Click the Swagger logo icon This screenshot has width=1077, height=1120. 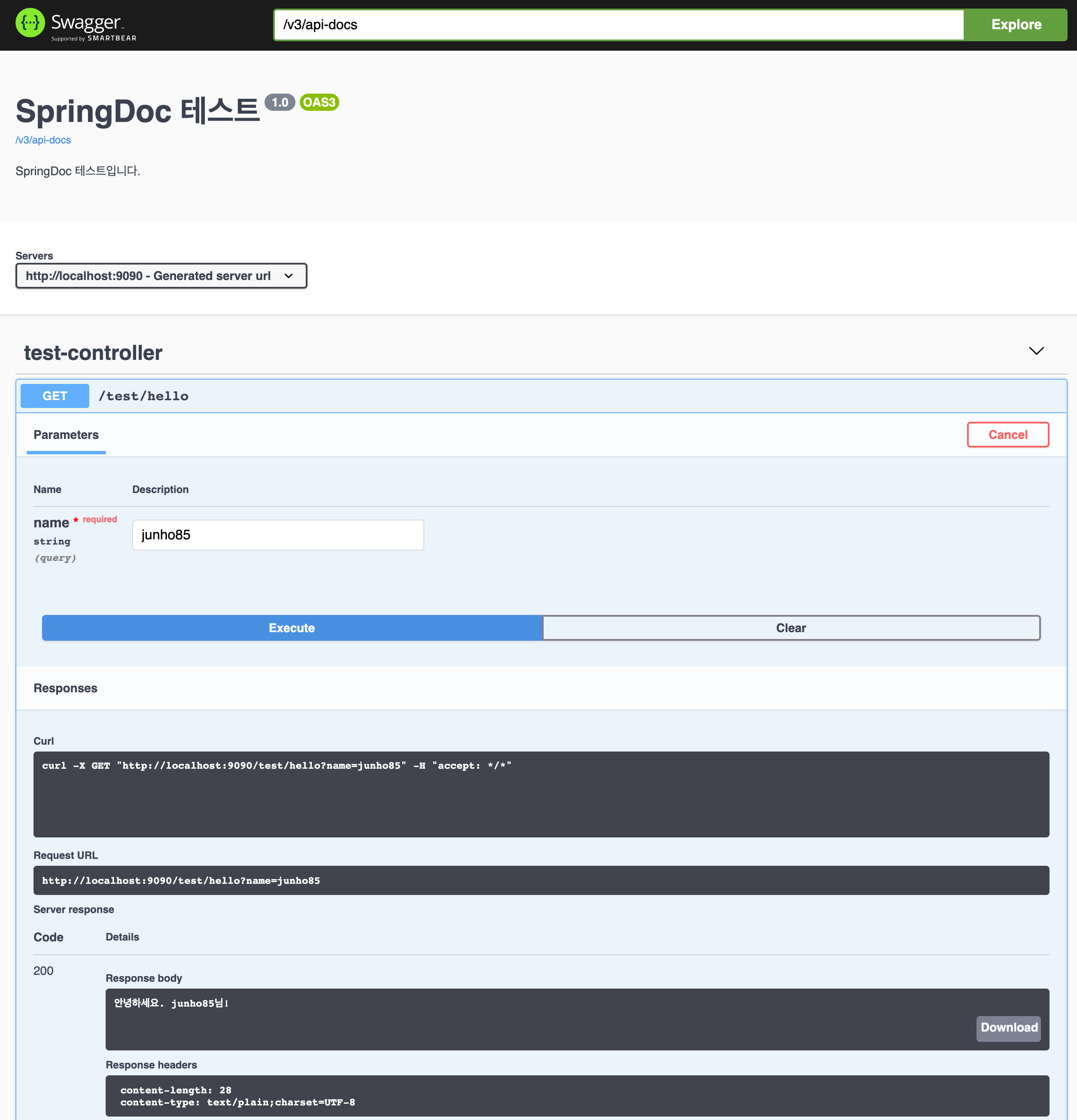click(30, 24)
